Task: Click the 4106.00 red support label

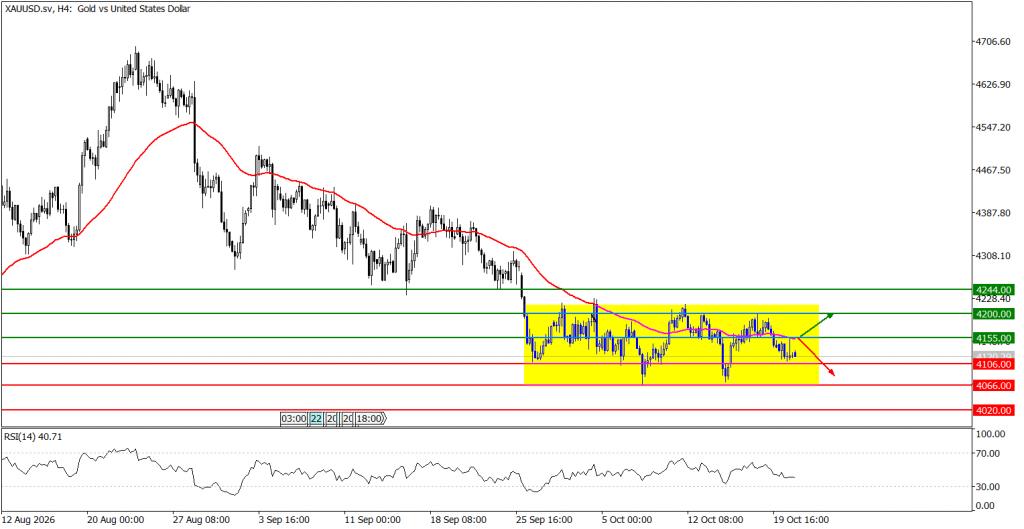Action: (993, 364)
